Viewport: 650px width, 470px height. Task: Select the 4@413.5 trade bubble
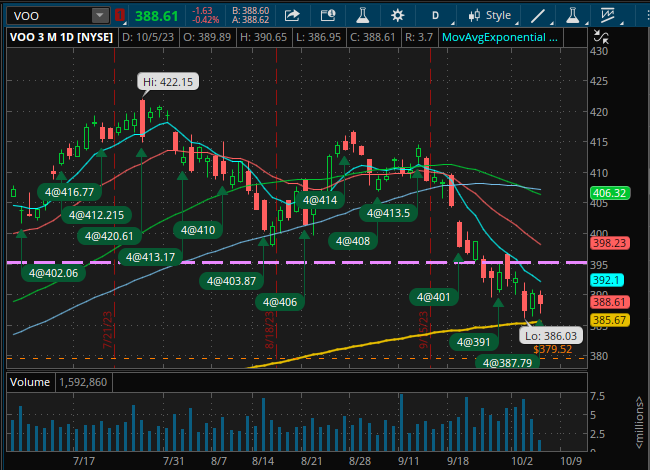(x=388, y=213)
